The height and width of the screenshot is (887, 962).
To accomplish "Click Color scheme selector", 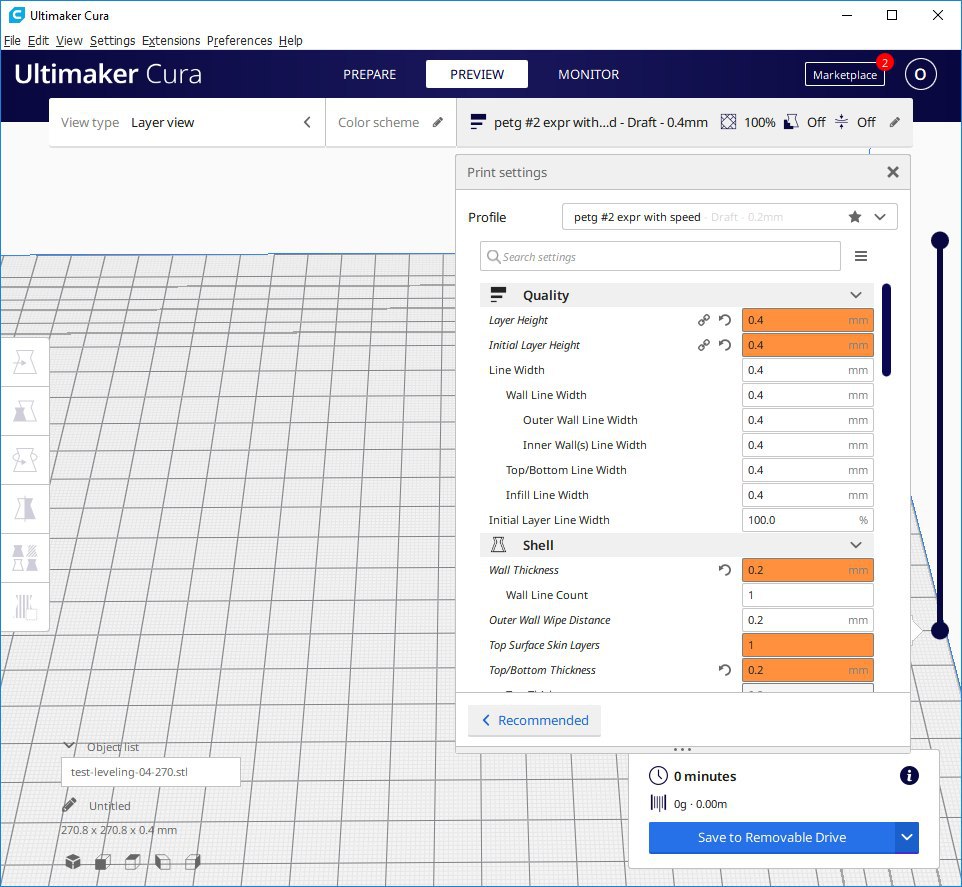I will click(391, 122).
